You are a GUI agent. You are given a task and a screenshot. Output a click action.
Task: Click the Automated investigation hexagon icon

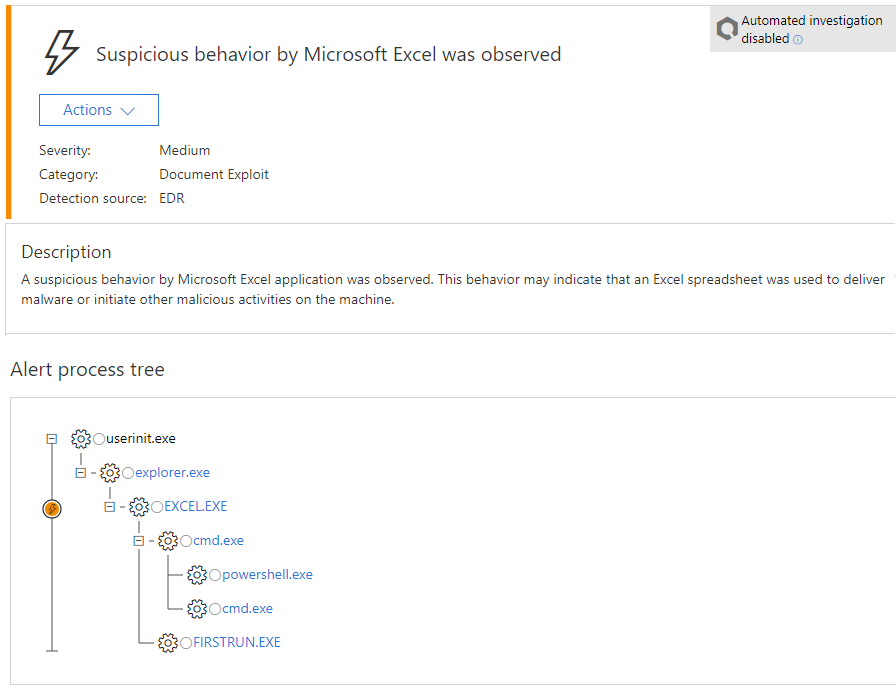coord(727,29)
